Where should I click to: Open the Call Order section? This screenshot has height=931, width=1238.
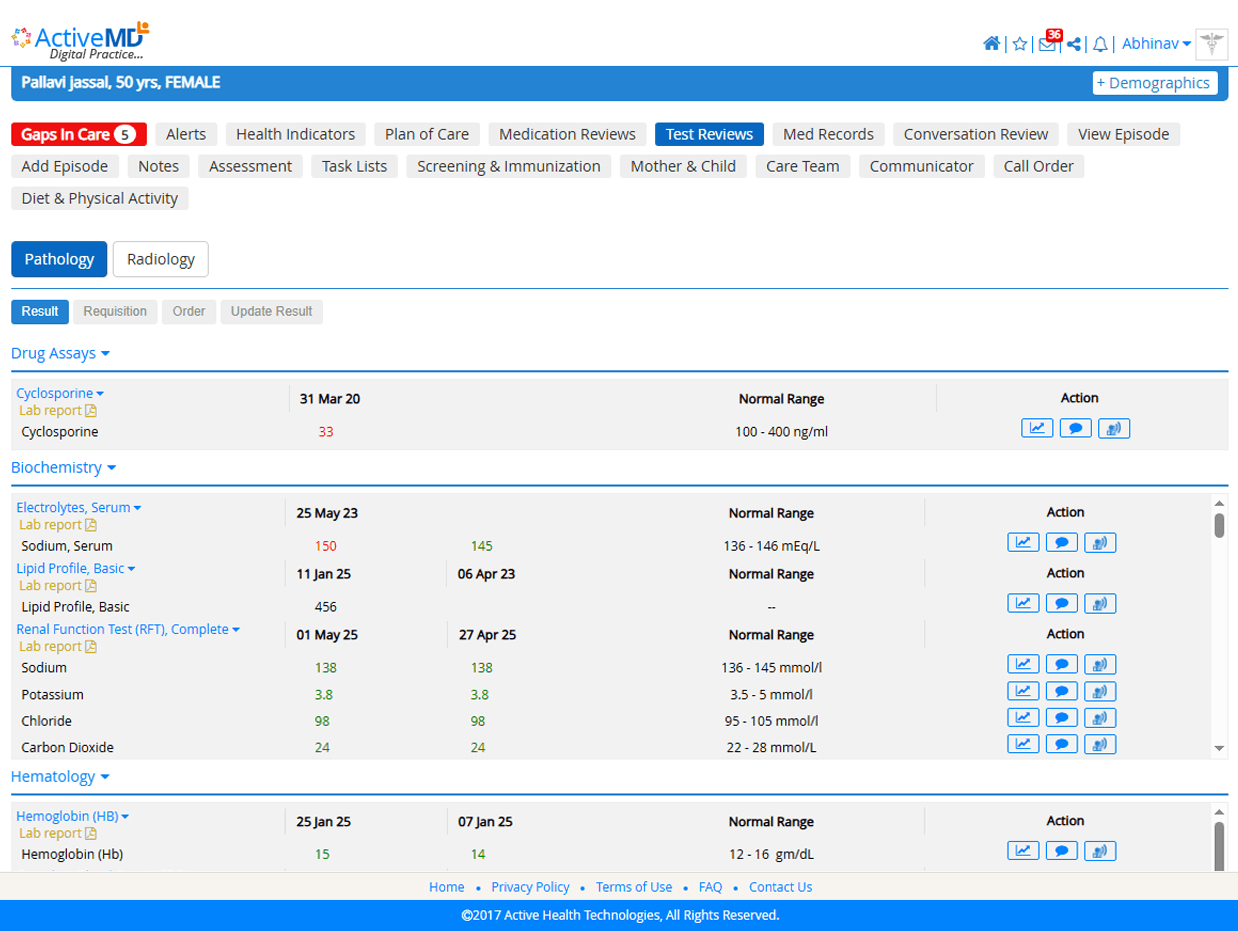(x=1039, y=166)
